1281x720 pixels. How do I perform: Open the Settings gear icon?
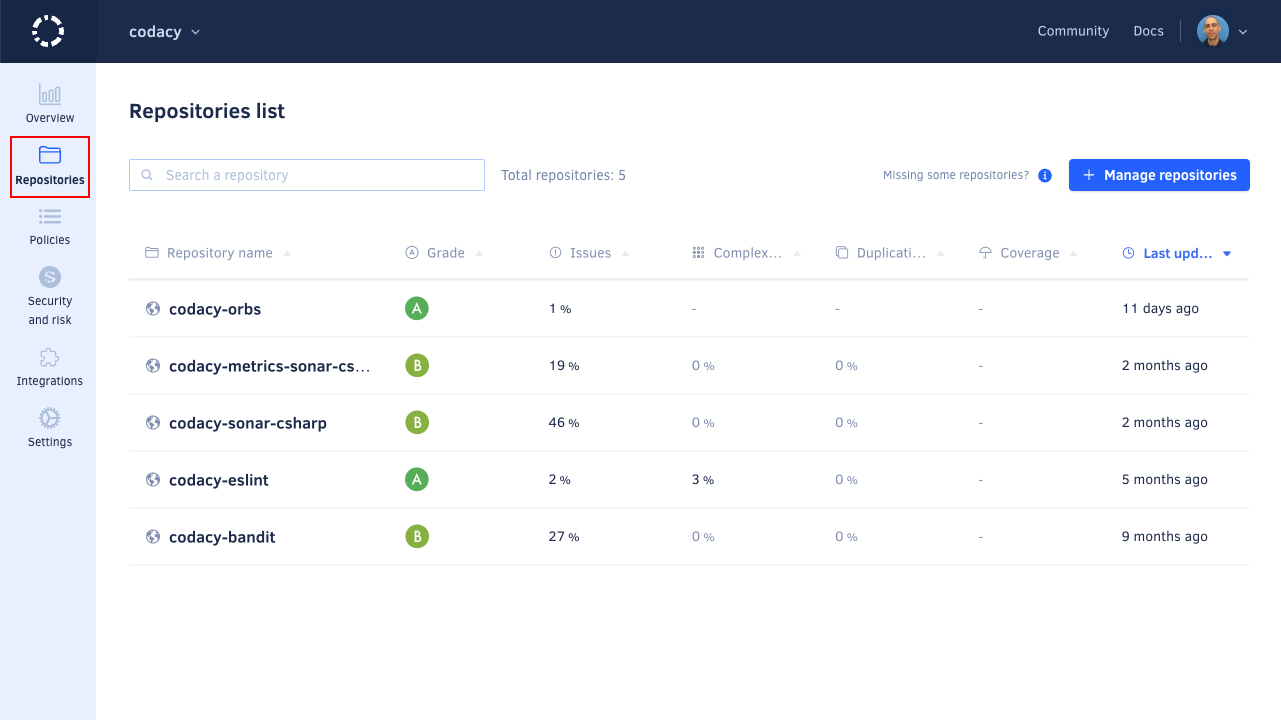tap(50, 418)
